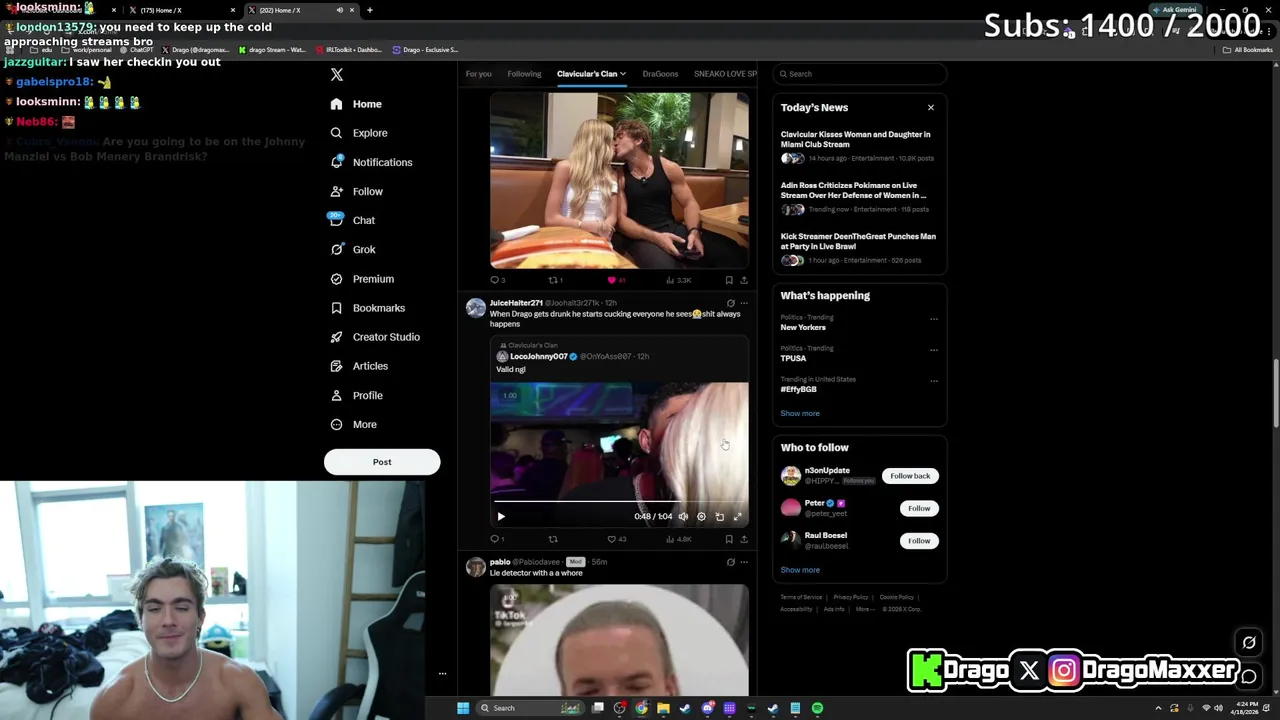Image resolution: width=1280 pixels, height=720 pixels.
Task: Click the X search field
Action: coord(860,74)
